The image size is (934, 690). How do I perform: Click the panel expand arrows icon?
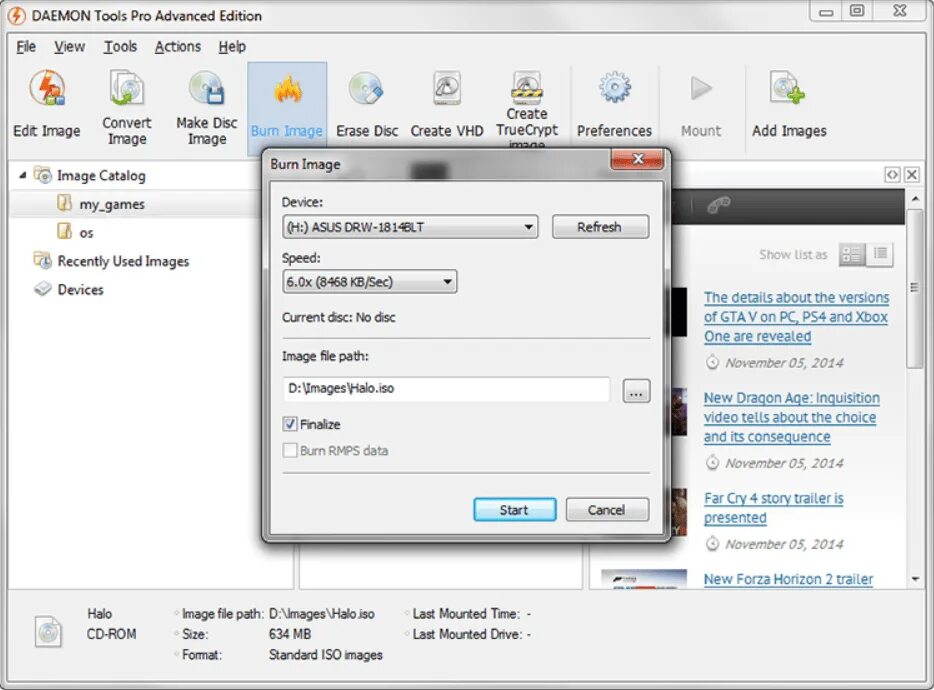tap(892, 175)
